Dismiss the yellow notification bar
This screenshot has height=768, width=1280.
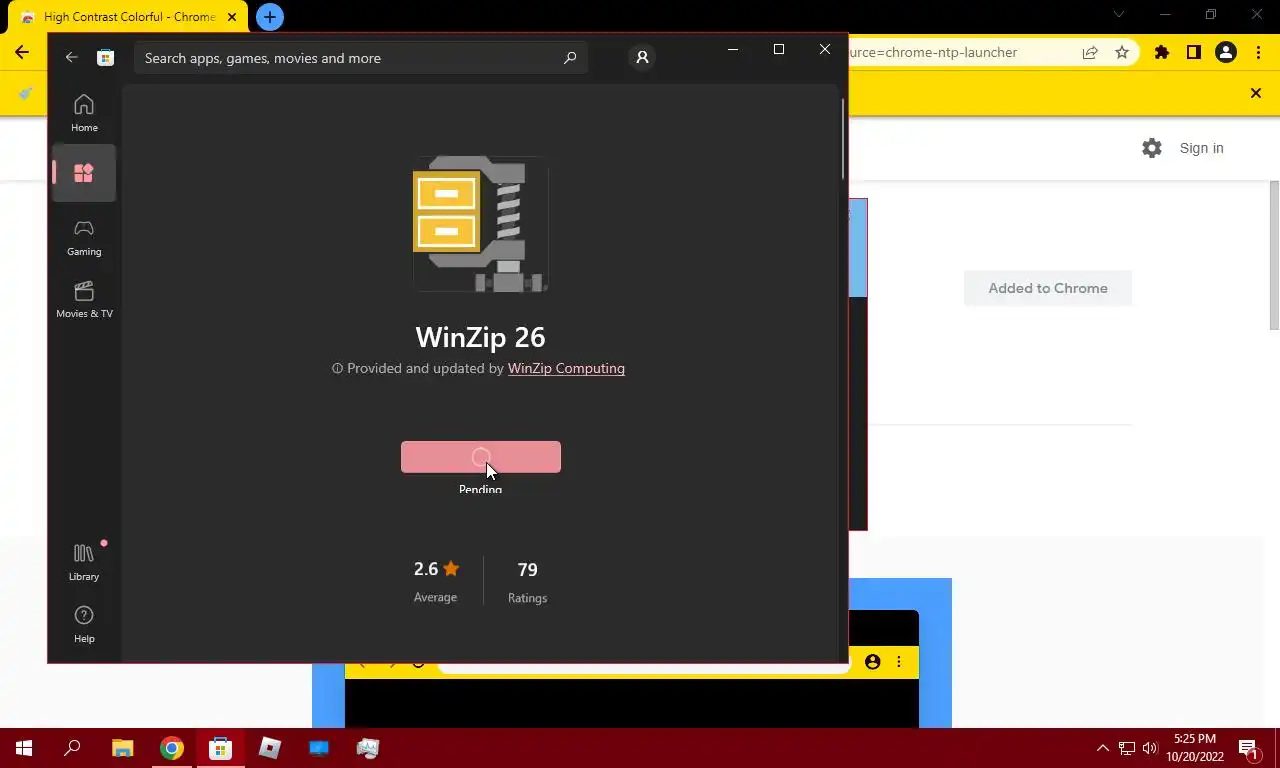(1256, 93)
